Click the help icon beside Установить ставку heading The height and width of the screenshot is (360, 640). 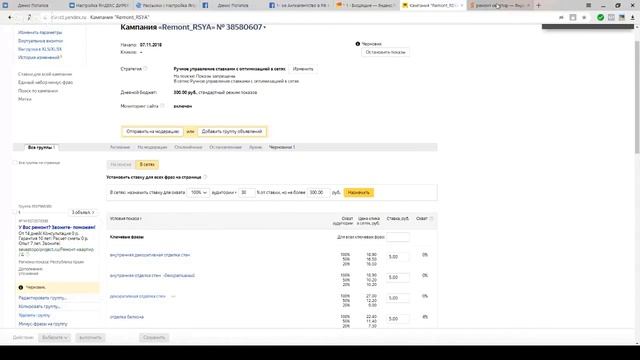pyautogui.click(x=205, y=177)
